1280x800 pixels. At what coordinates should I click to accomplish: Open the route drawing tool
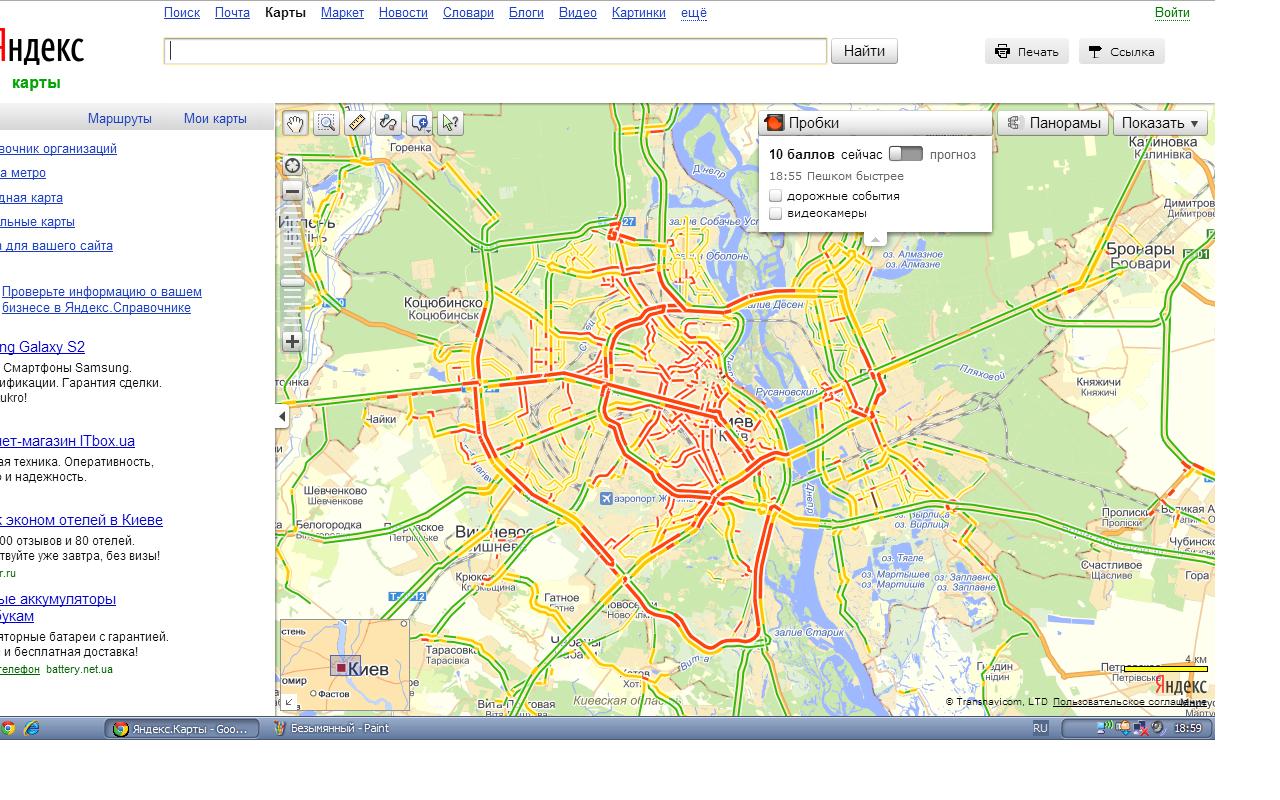pyautogui.click(x=388, y=123)
